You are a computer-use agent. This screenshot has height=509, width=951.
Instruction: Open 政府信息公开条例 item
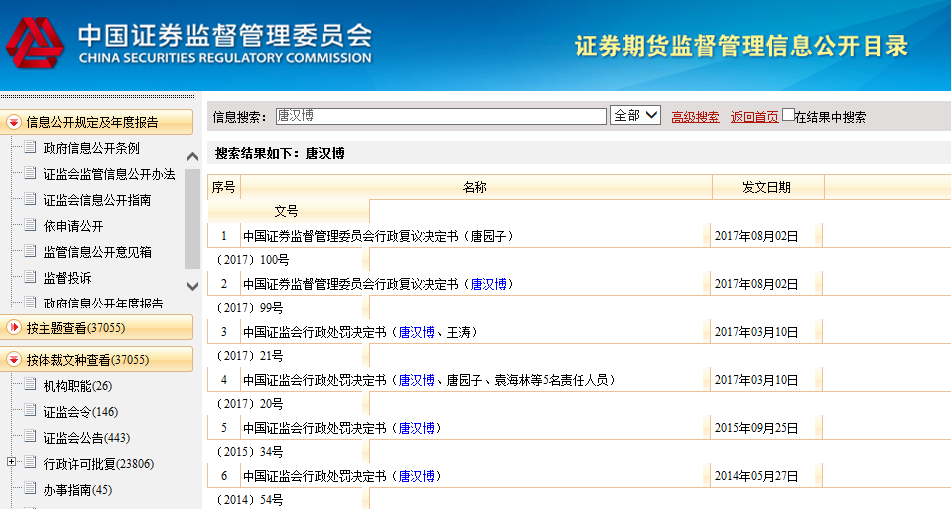[x=92, y=148]
